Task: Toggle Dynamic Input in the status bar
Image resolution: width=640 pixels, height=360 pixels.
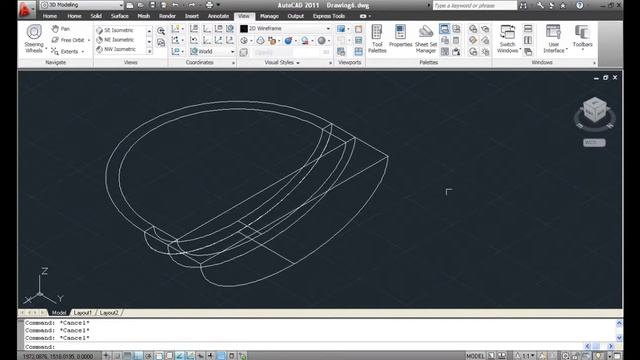Action: click(x=200, y=356)
